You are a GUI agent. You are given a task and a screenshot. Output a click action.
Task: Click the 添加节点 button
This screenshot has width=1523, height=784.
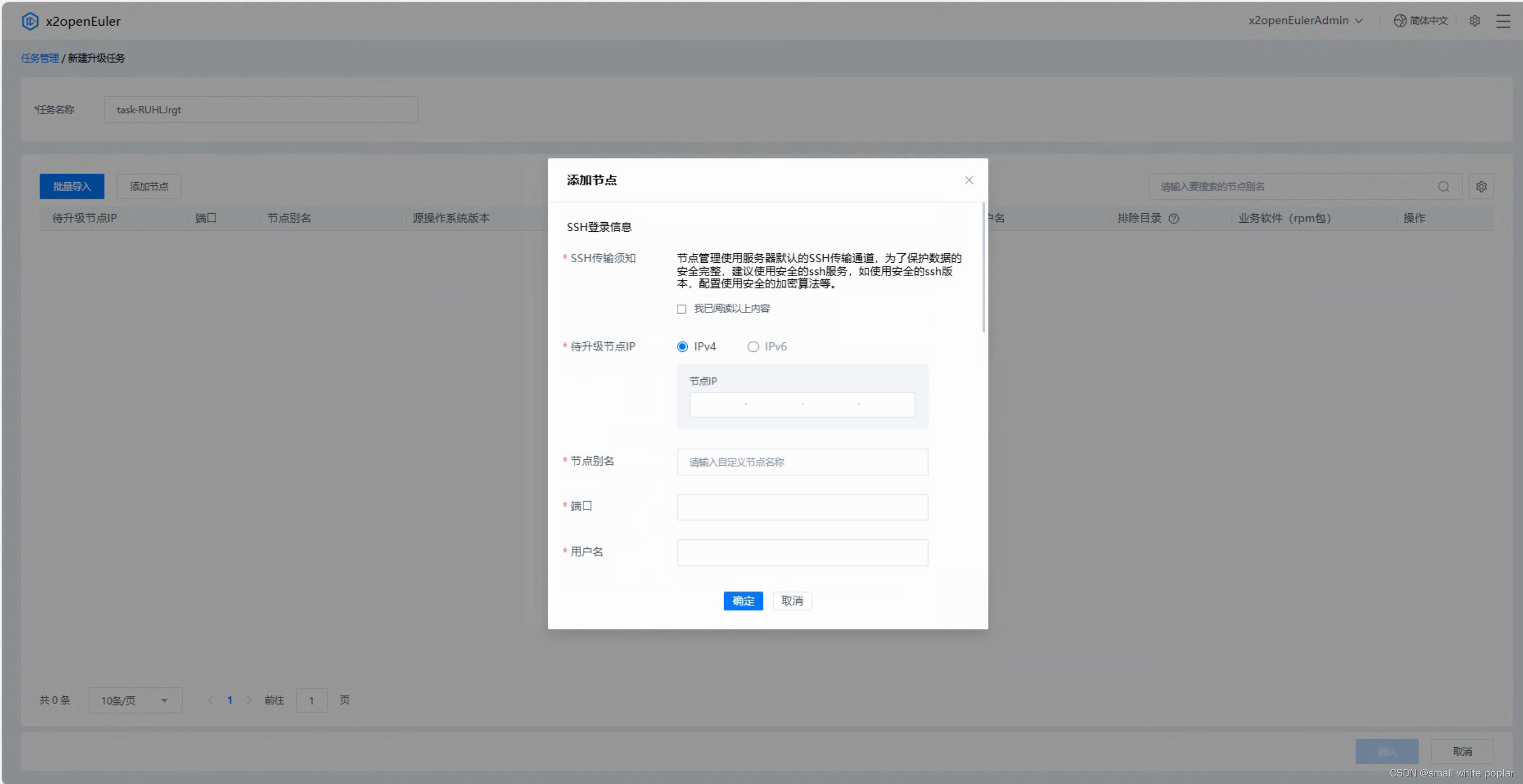(x=149, y=187)
